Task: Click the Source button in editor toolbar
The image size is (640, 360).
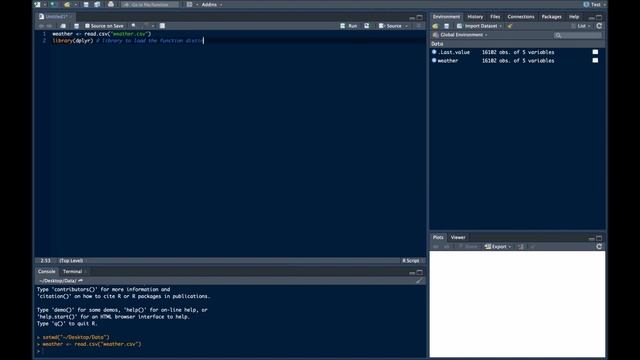Action: 391,26
